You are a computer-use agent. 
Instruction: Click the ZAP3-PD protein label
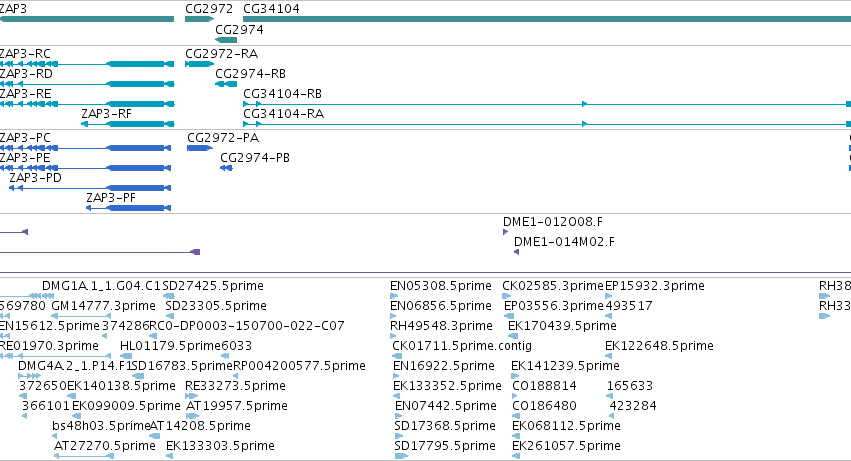click(35, 178)
